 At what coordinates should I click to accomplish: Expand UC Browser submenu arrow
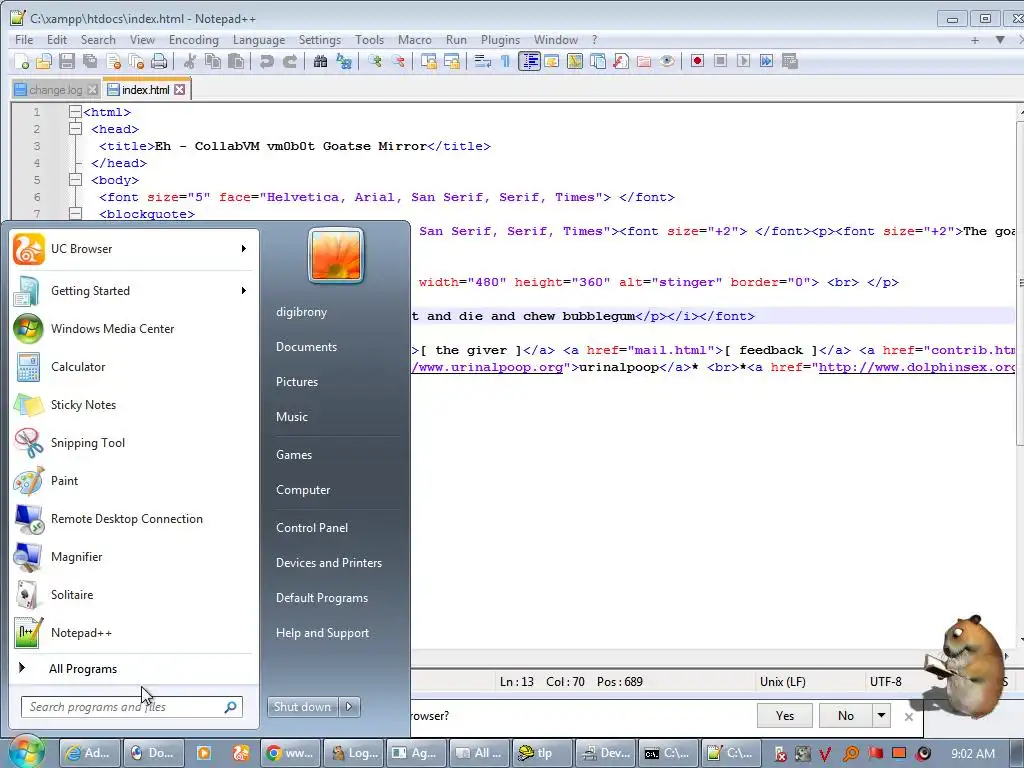[x=244, y=249]
